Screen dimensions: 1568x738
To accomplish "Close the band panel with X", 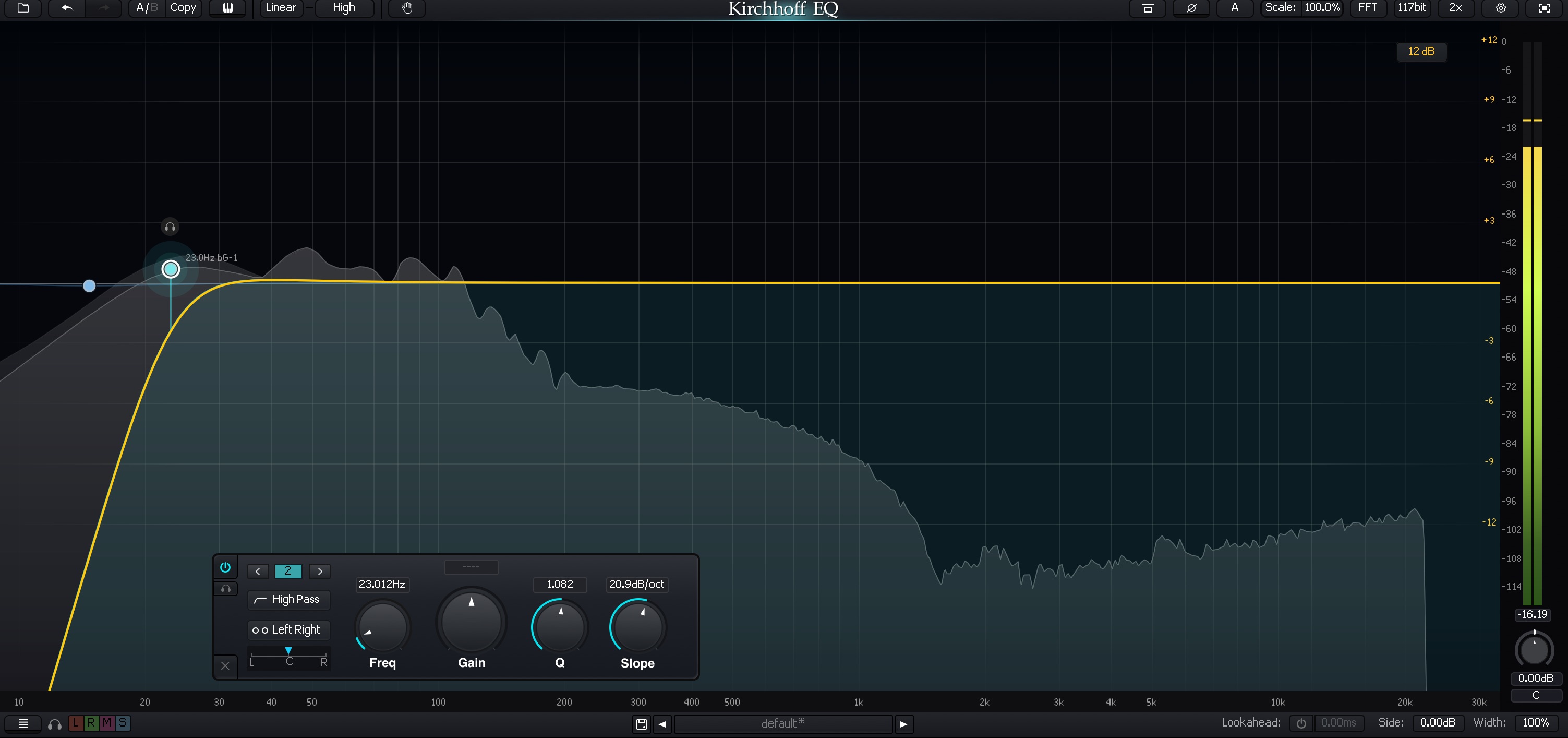I will [x=225, y=665].
